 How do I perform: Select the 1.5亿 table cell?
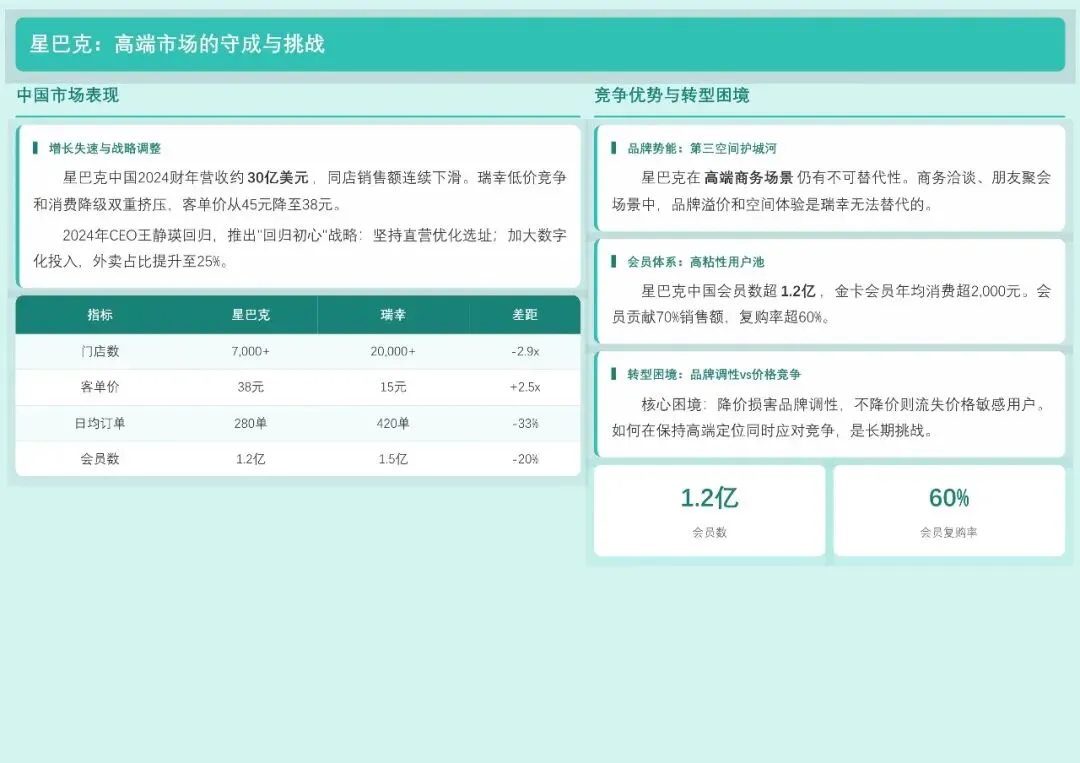[x=393, y=459]
